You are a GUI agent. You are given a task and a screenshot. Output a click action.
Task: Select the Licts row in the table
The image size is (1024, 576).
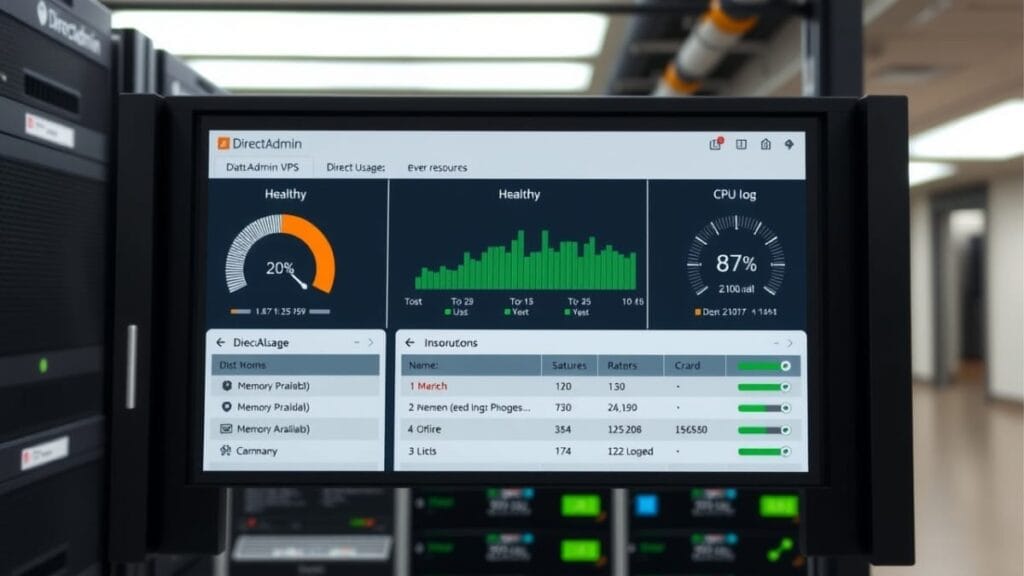coord(424,451)
